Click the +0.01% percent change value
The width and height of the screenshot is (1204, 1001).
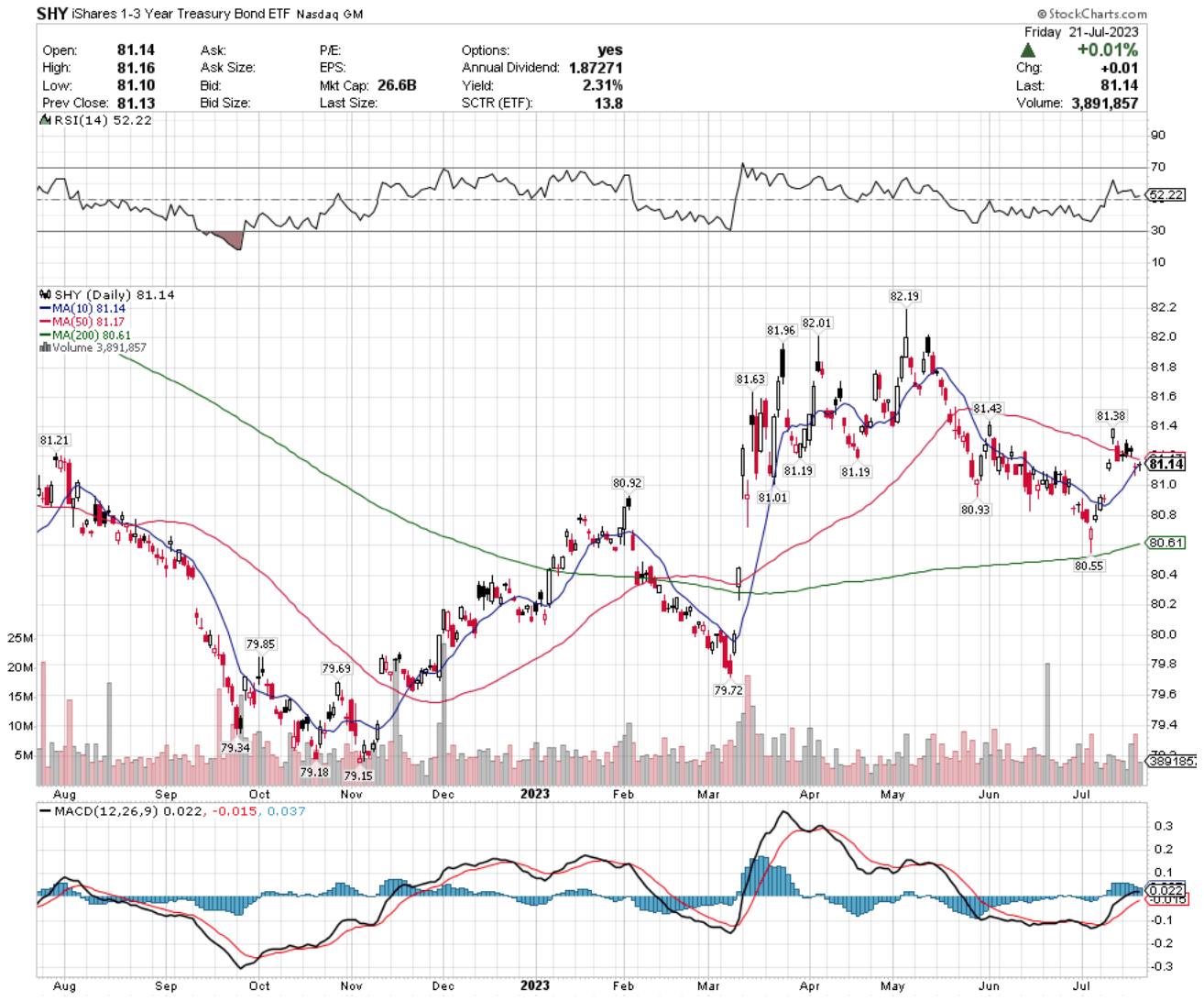[x=1108, y=50]
